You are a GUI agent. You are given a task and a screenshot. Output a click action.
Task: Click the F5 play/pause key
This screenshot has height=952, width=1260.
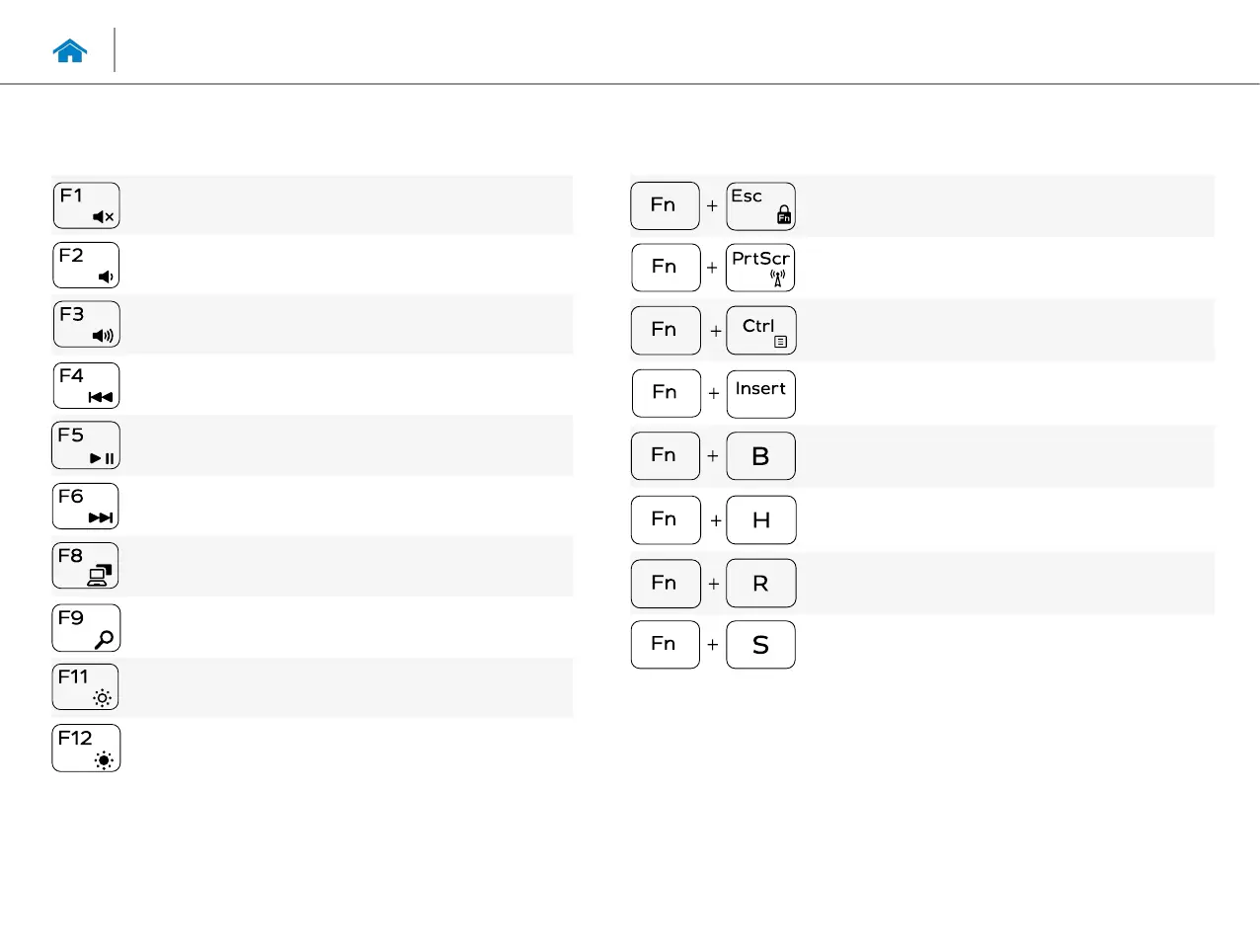point(86,445)
